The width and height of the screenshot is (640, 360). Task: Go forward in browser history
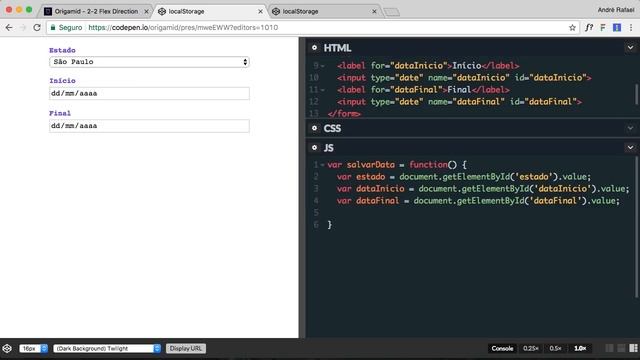(23, 27)
